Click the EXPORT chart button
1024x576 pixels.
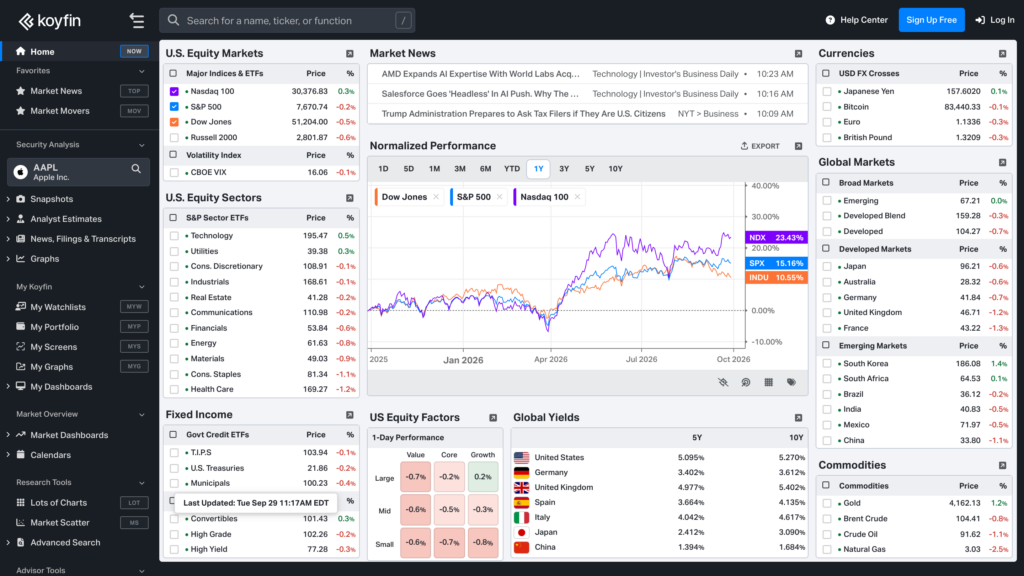point(760,146)
